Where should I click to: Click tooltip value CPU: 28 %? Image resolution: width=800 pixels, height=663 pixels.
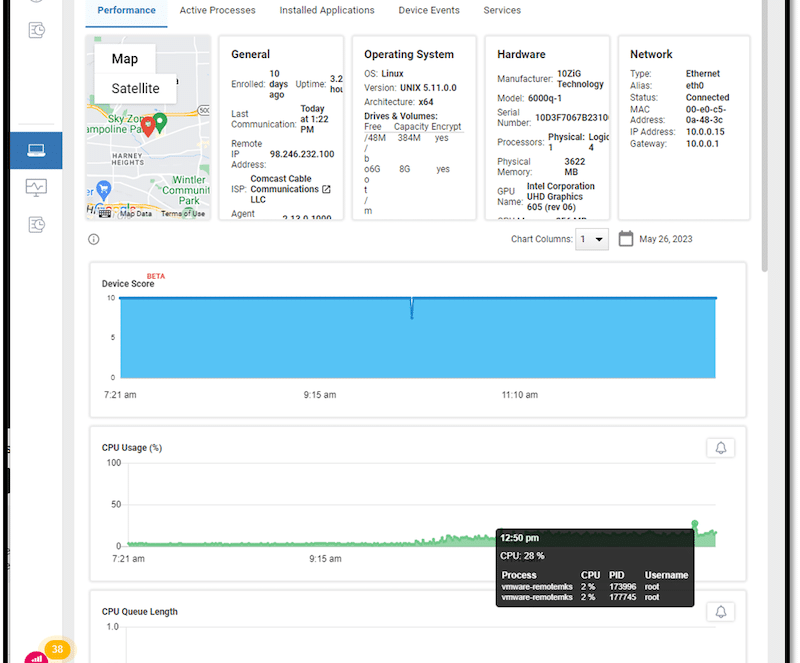522,556
